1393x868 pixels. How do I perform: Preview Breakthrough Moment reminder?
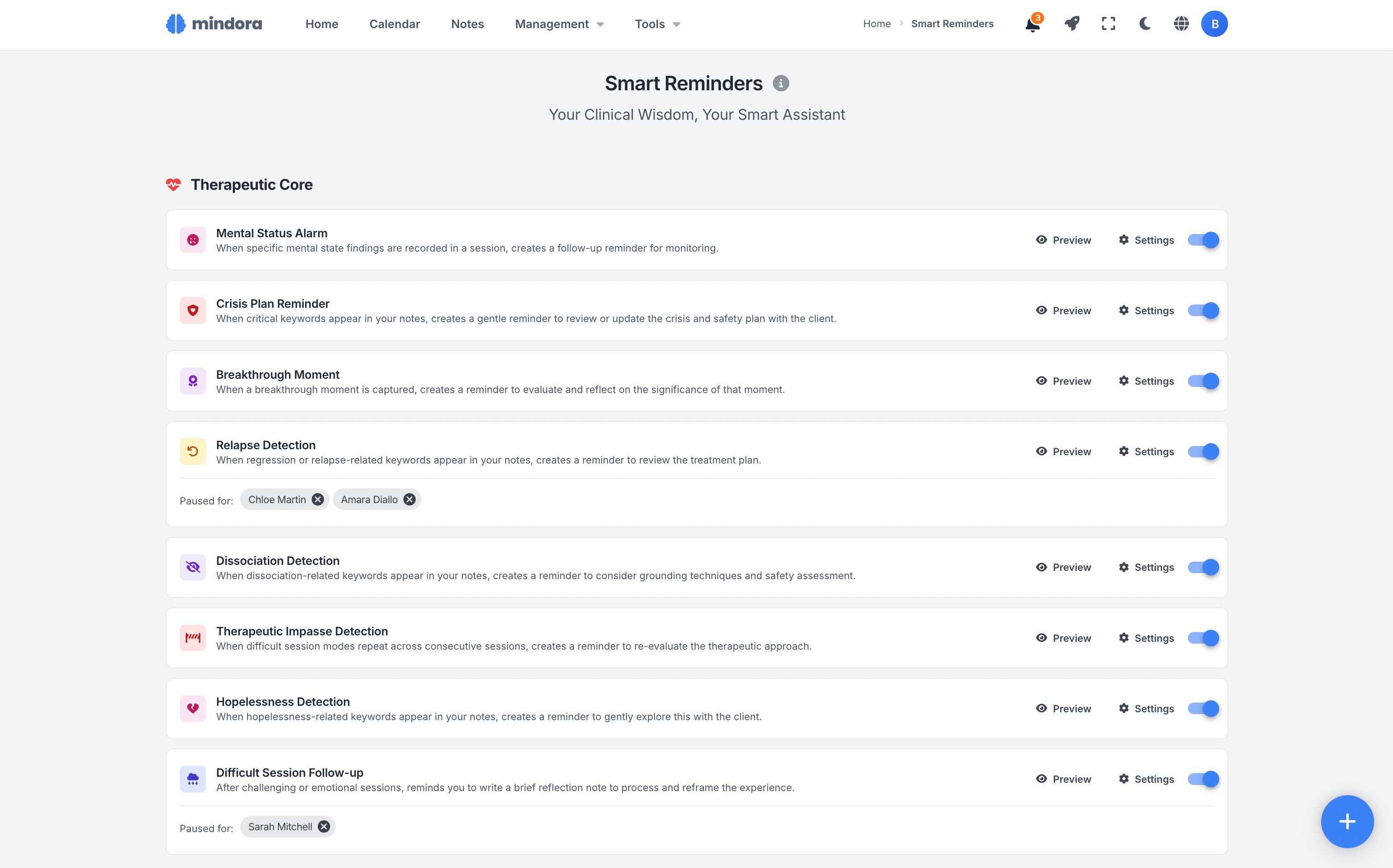tap(1063, 381)
